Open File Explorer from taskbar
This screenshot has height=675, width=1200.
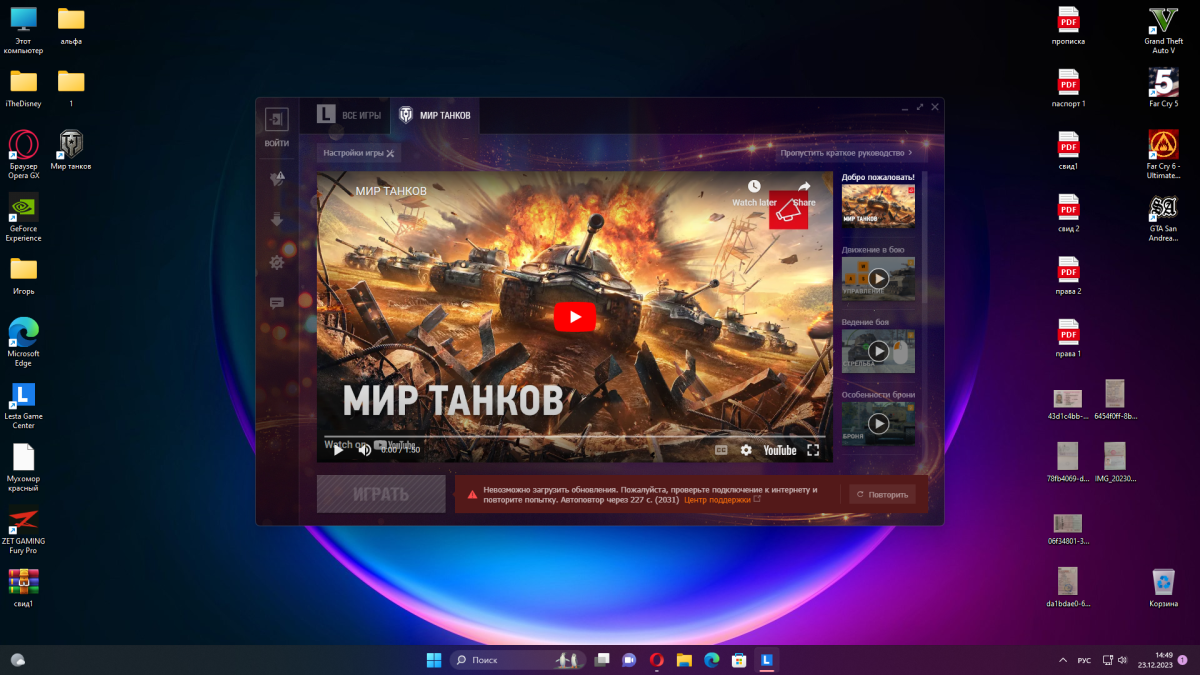[x=684, y=659]
